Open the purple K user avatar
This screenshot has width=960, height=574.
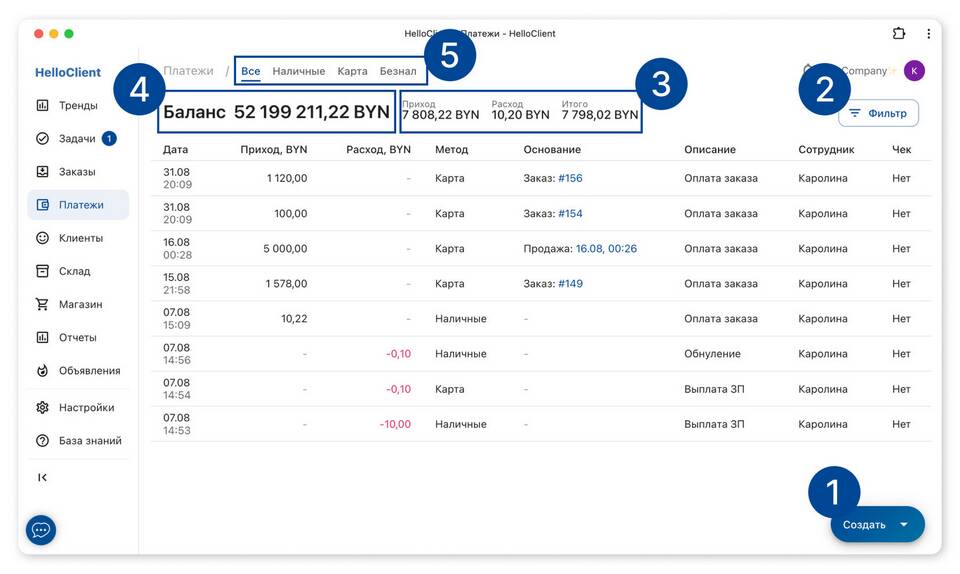coord(914,71)
